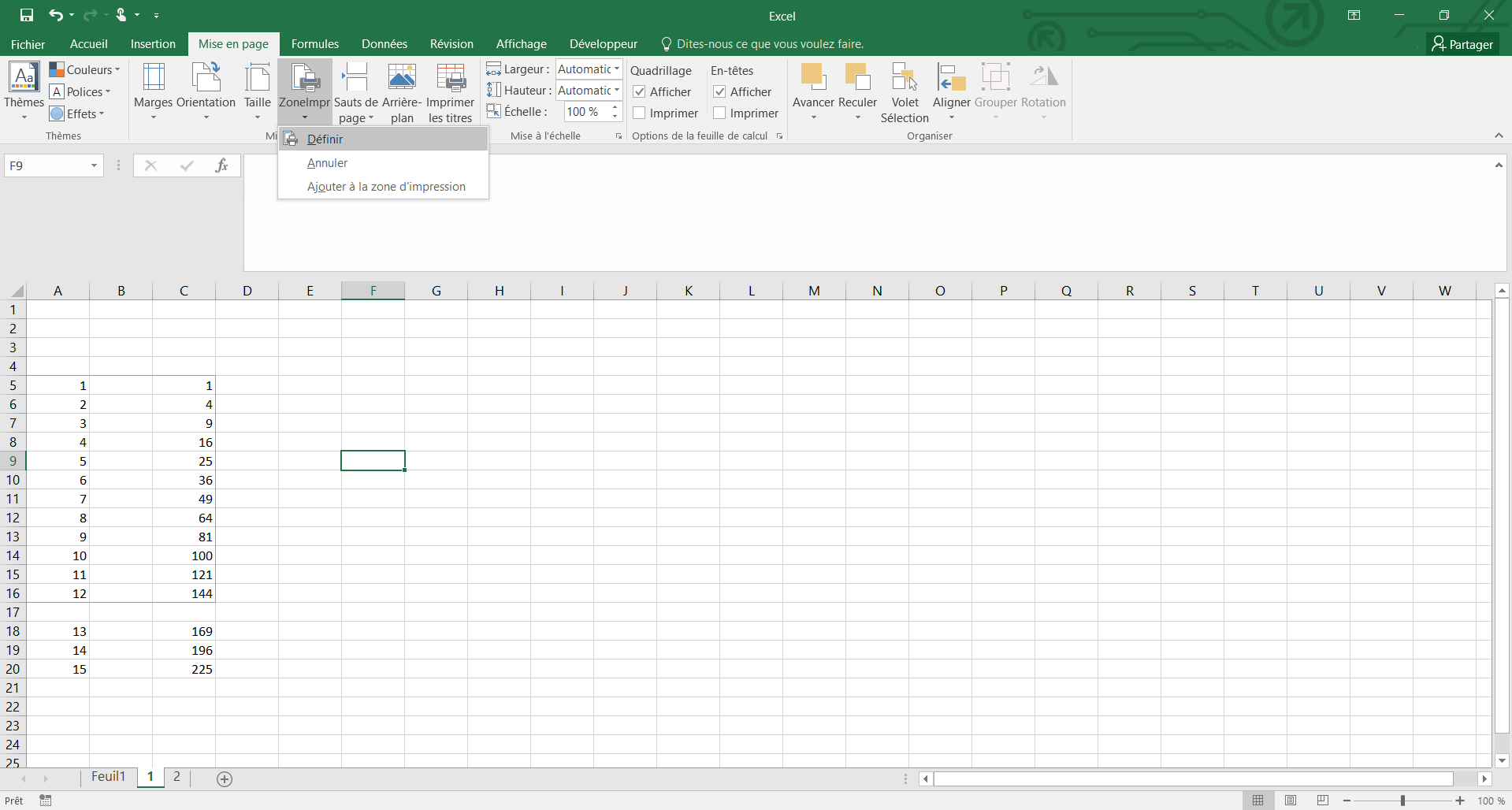Click the Undo arrow icon
Screen dimensions: 1512x810
[x=55, y=15]
